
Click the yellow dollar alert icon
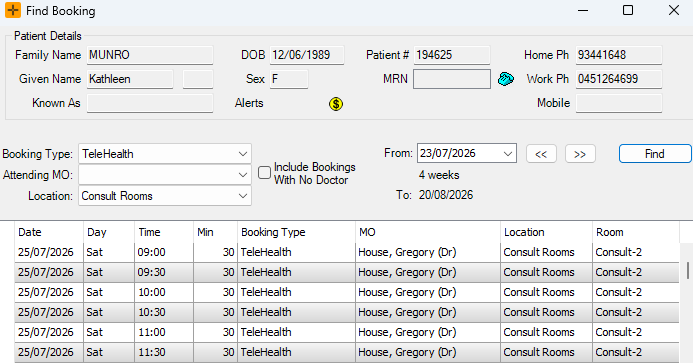point(336,104)
